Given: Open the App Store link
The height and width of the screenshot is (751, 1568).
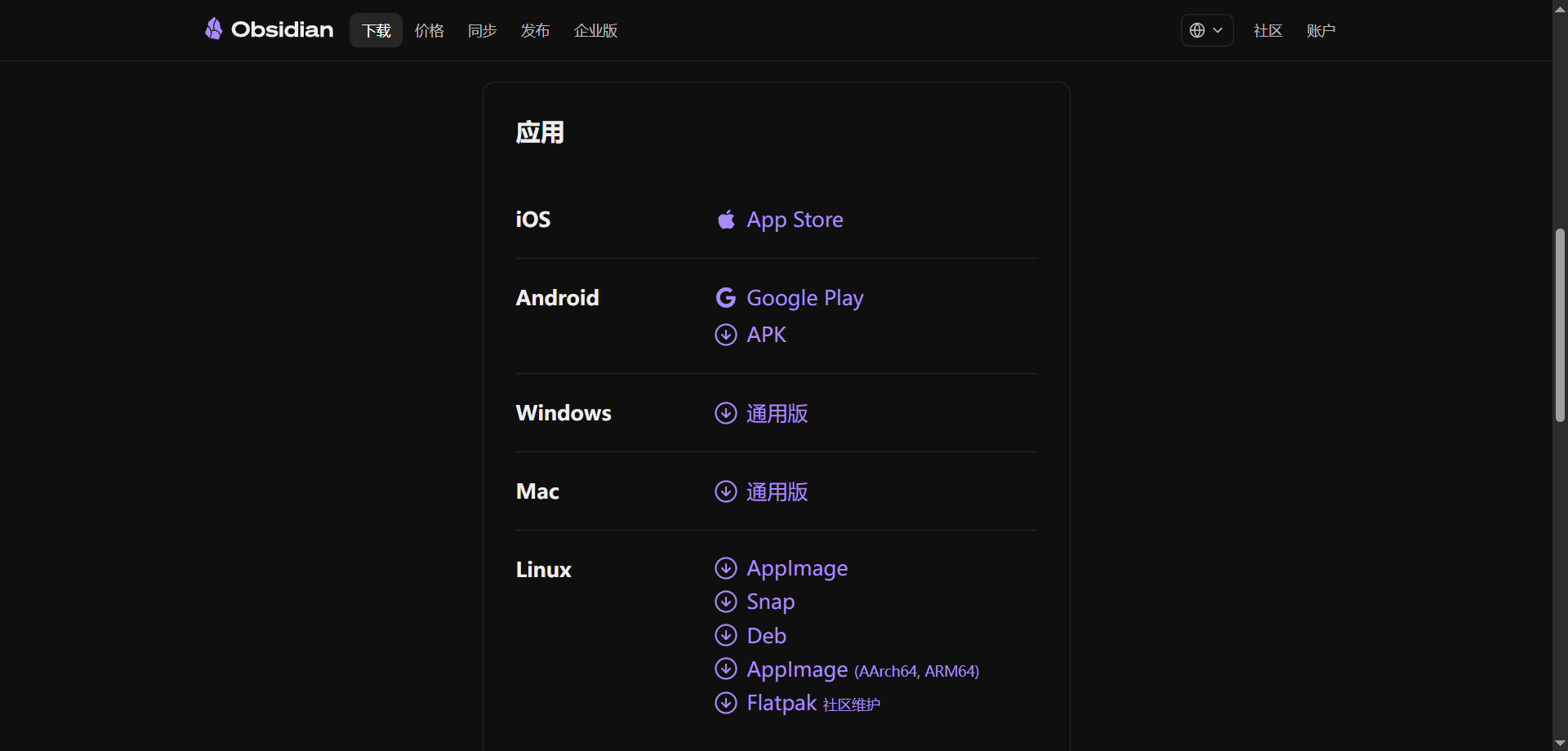Looking at the screenshot, I should click(x=795, y=220).
